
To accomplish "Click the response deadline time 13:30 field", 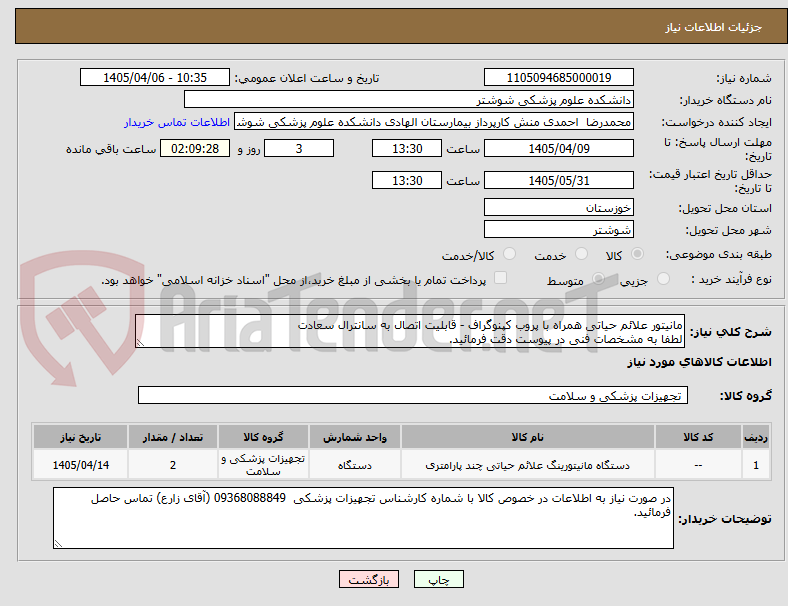I will point(407,149).
